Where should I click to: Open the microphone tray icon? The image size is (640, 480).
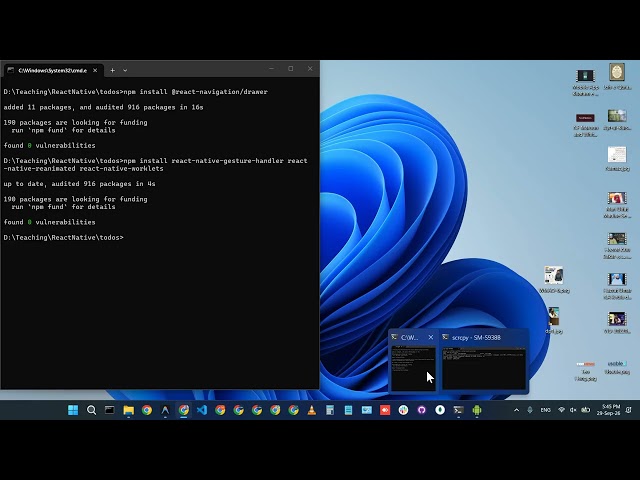(x=530, y=410)
